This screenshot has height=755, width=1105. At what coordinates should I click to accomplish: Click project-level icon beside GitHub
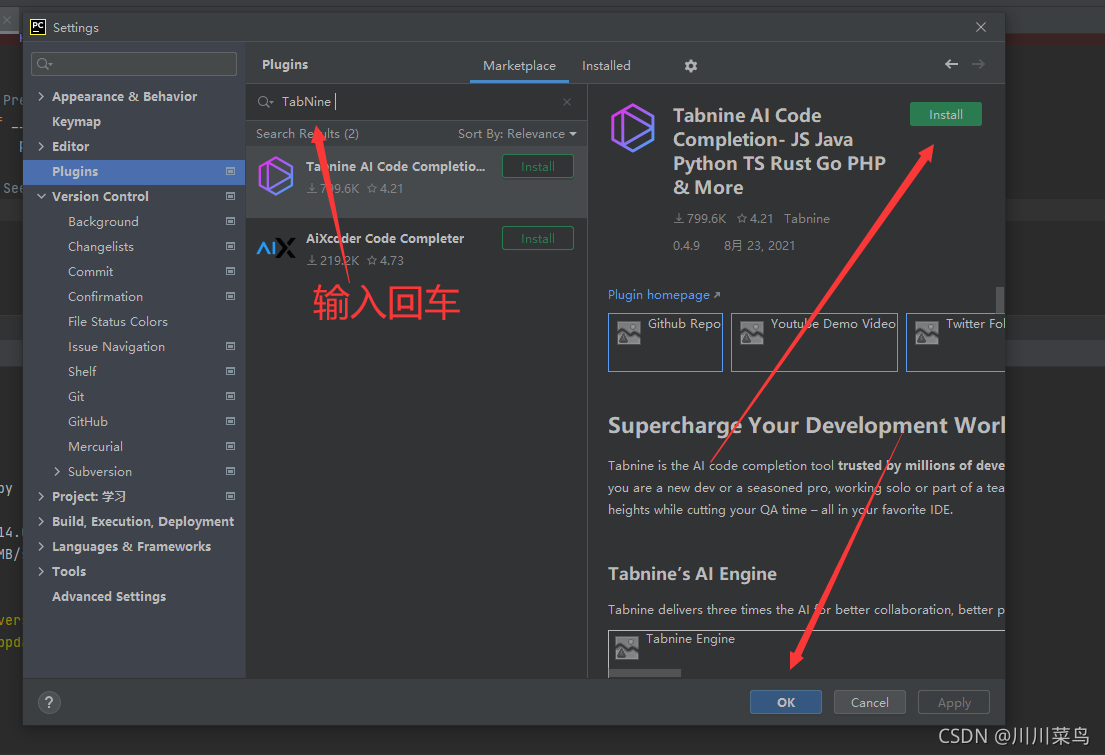[230, 421]
